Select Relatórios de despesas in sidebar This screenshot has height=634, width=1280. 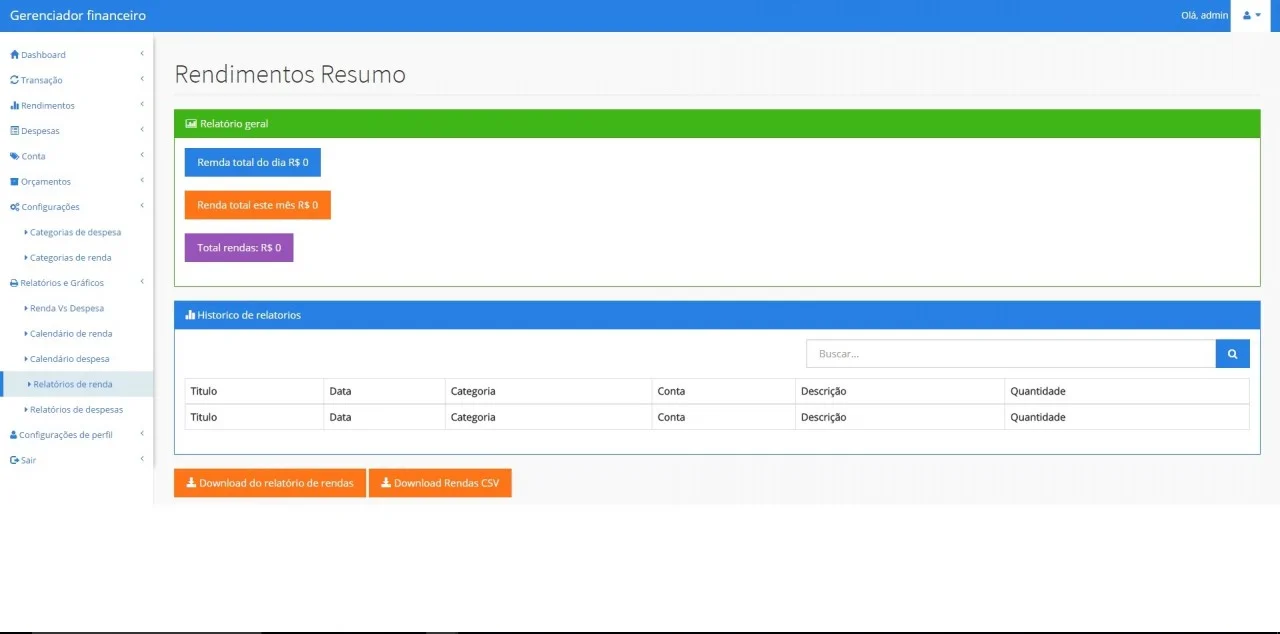tap(76, 410)
